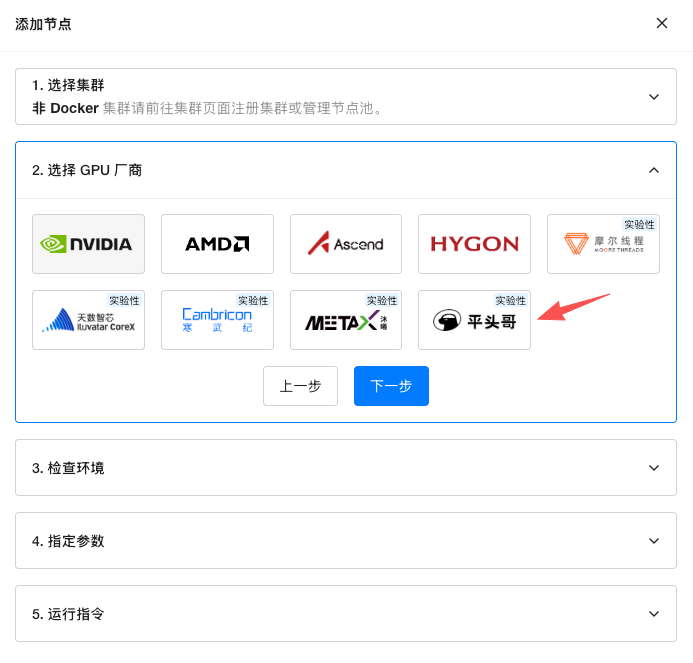
Task: Expand the 指定参数 section chevron
Action: [654, 541]
